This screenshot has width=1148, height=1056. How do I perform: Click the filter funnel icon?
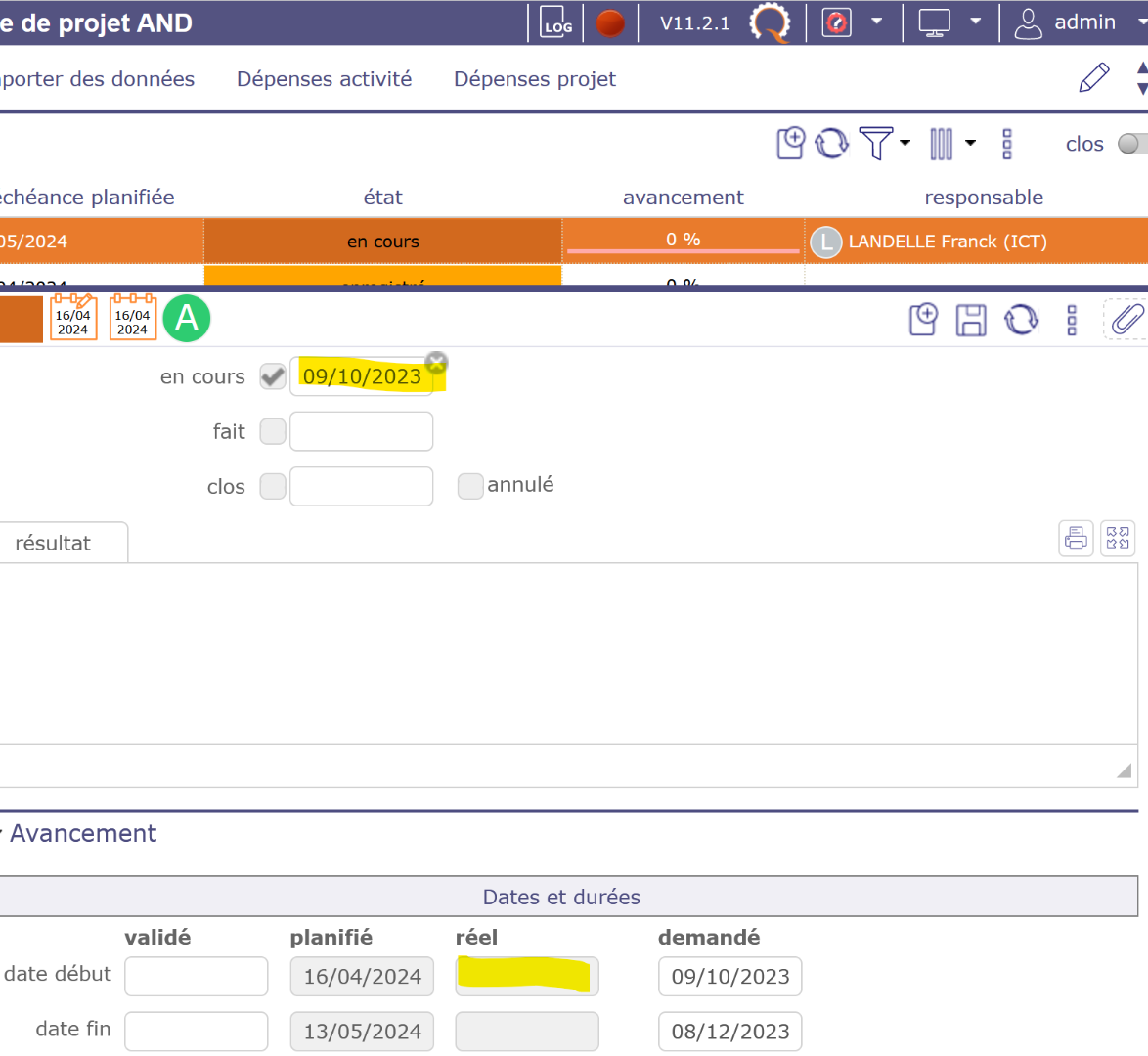[x=874, y=144]
